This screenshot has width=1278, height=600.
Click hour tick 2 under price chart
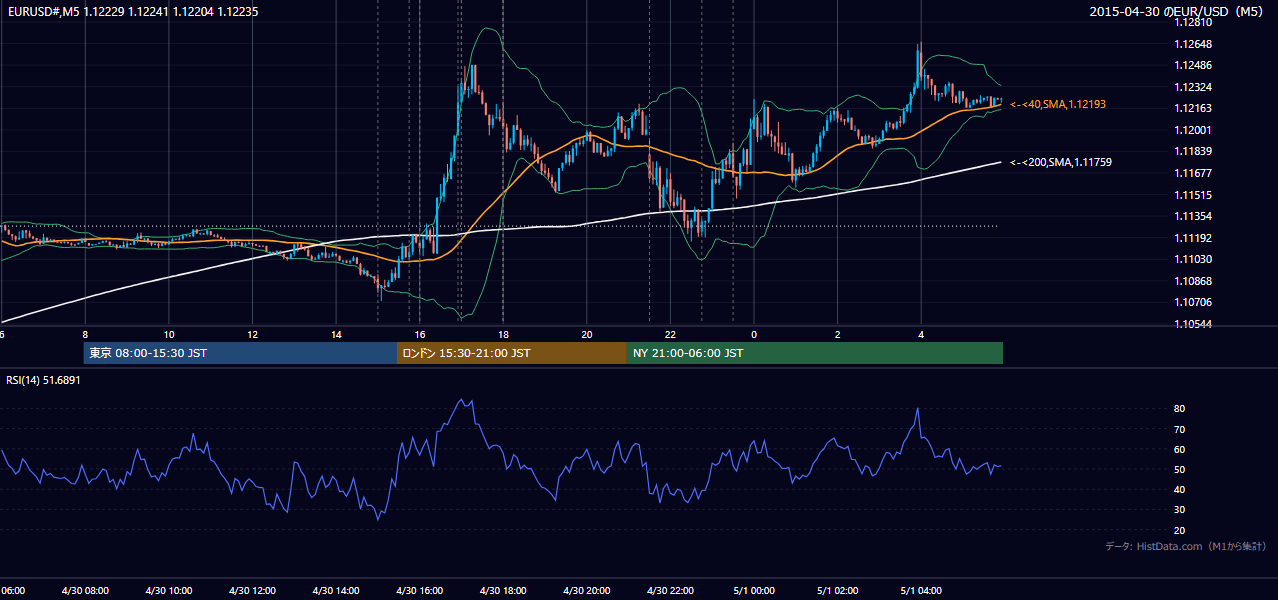838,334
